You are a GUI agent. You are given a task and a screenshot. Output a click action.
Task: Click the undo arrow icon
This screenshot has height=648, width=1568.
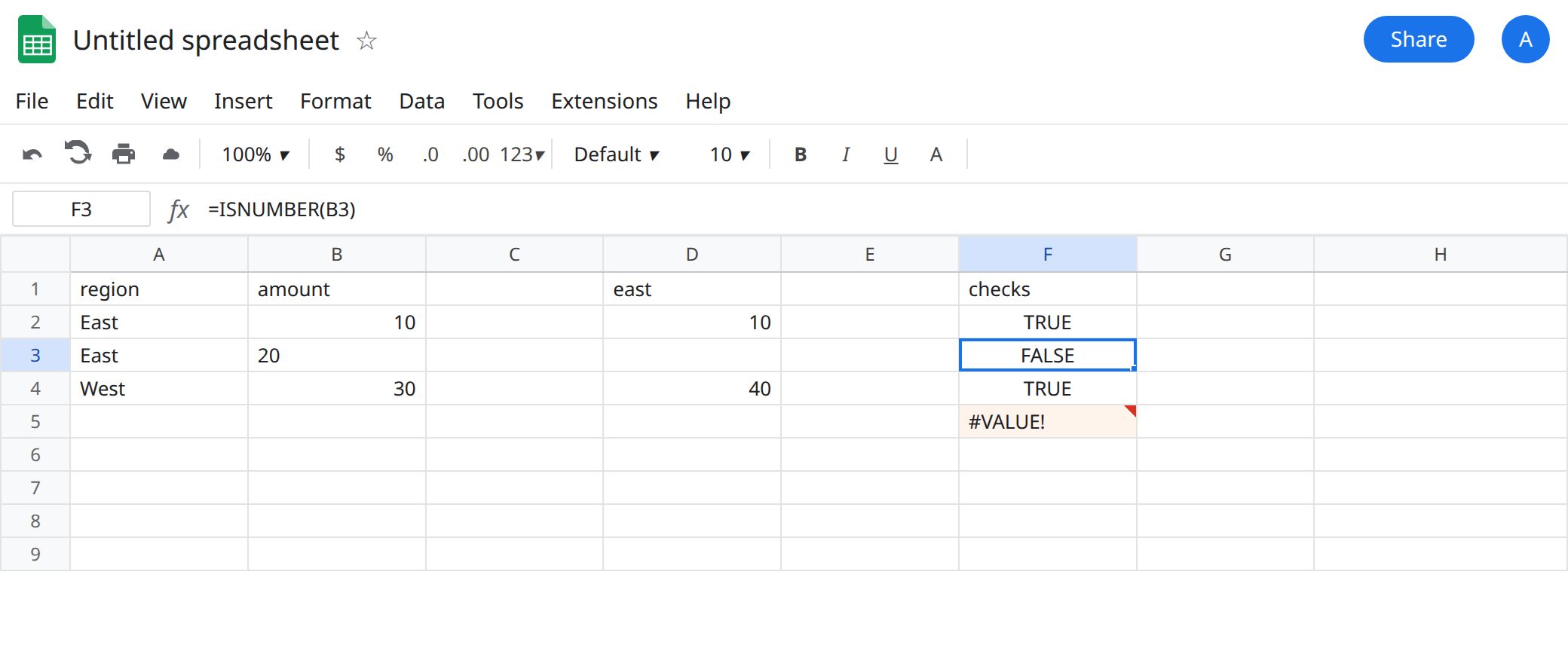click(32, 154)
